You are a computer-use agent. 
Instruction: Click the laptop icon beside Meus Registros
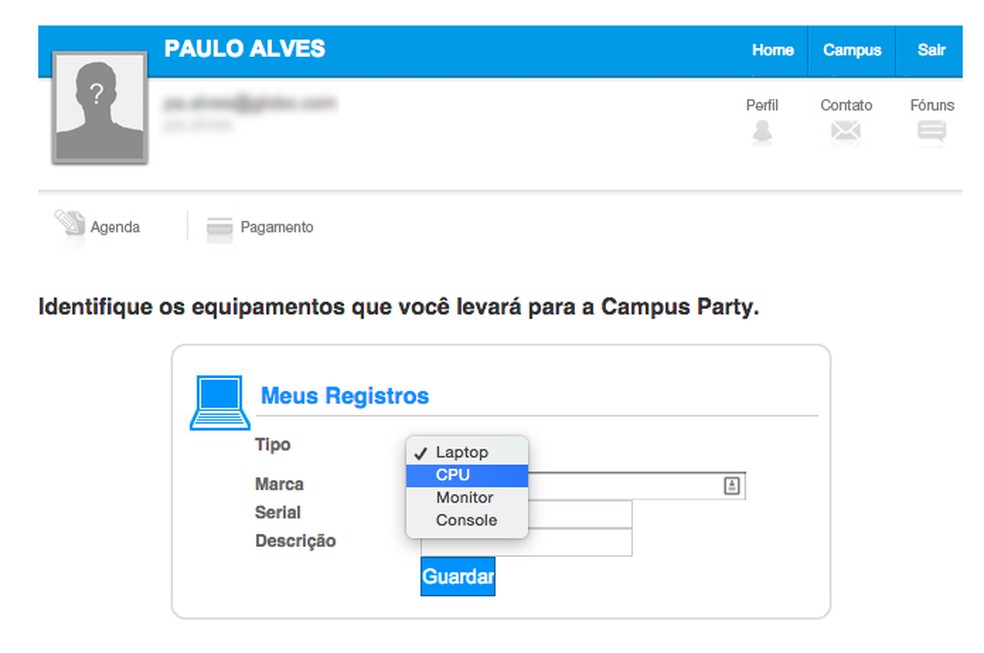point(219,402)
